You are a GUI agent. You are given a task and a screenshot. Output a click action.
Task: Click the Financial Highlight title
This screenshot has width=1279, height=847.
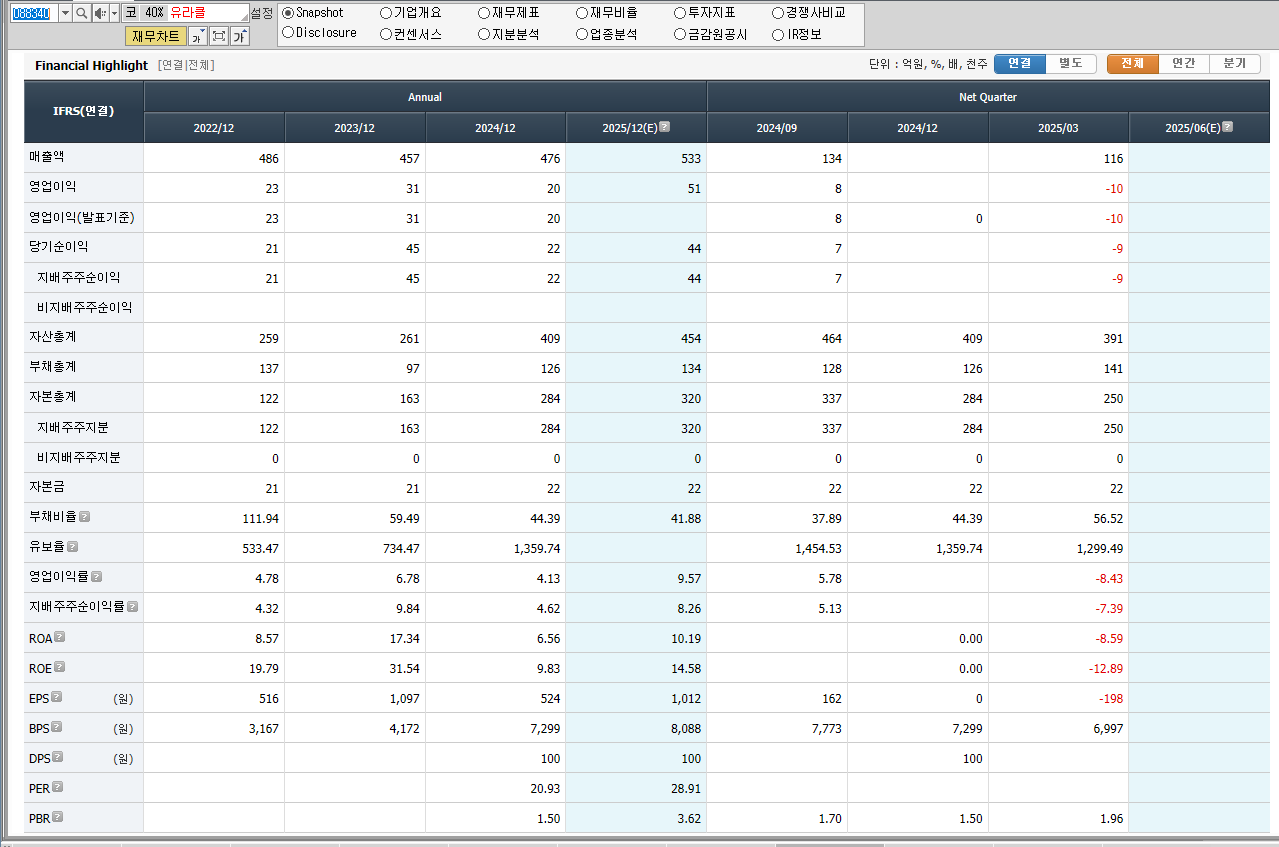pyautogui.click(x=91, y=65)
